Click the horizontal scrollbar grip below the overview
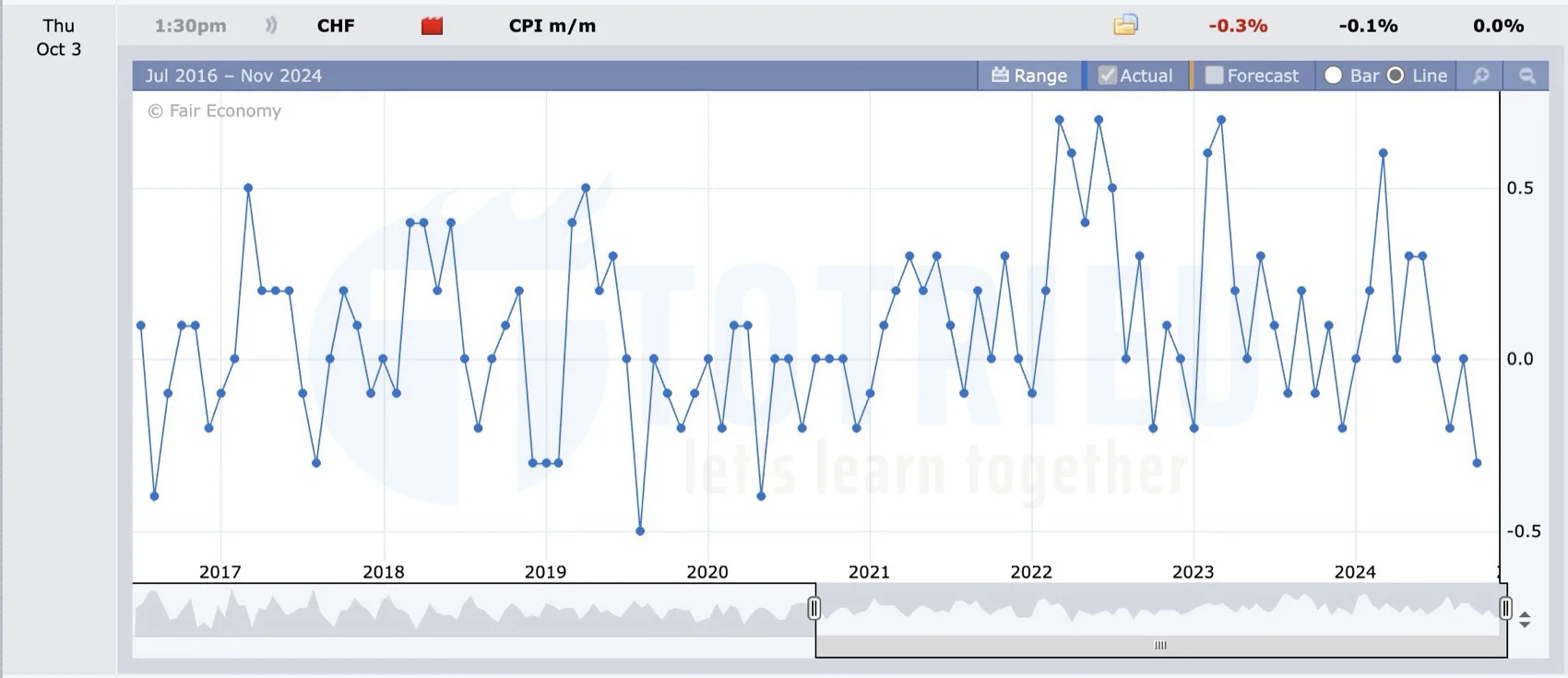Screen dimensions: 1568x678 1160,646
